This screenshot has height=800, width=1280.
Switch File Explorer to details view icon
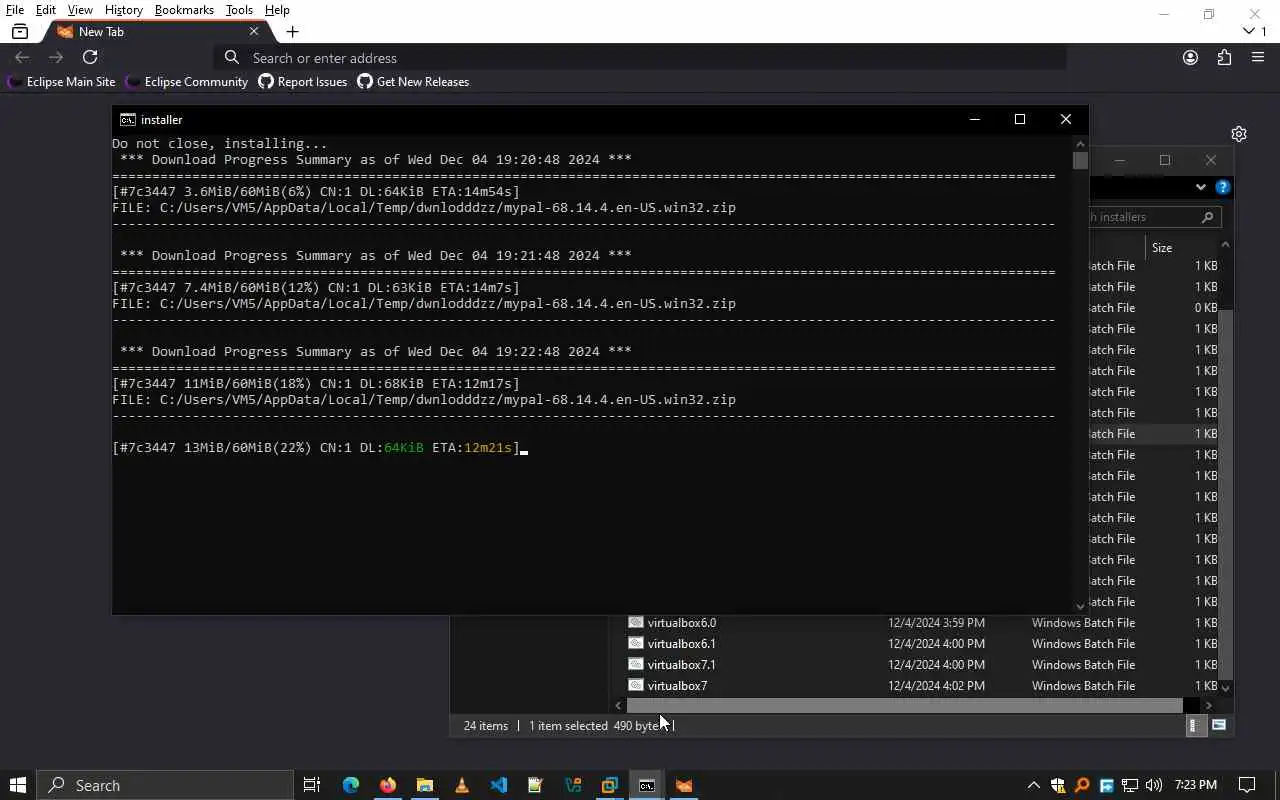(1193, 726)
